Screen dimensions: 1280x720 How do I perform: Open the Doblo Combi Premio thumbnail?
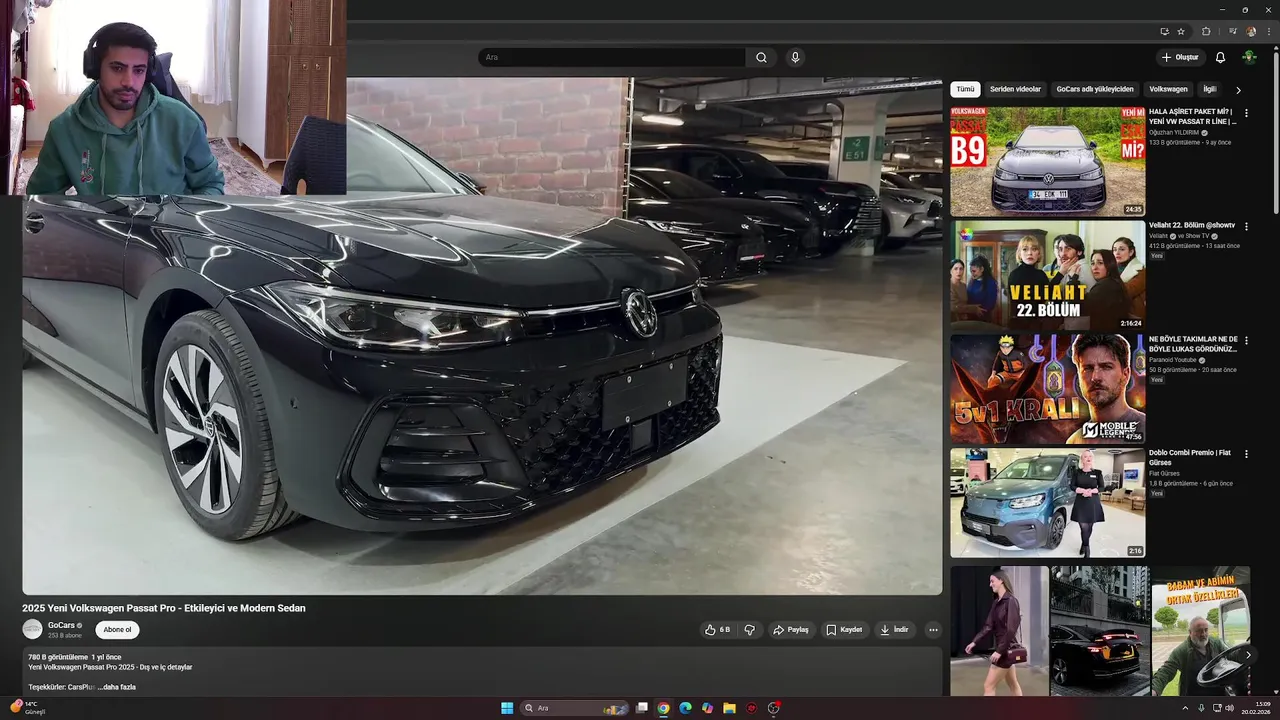[1047, 503]
